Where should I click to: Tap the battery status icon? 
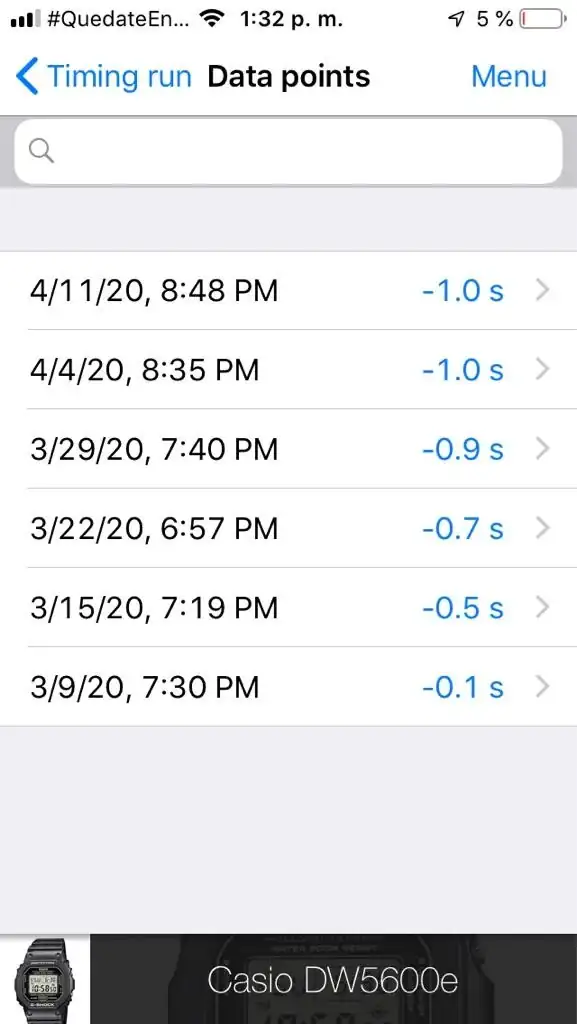pyautogui.click(x=542, y=20)
